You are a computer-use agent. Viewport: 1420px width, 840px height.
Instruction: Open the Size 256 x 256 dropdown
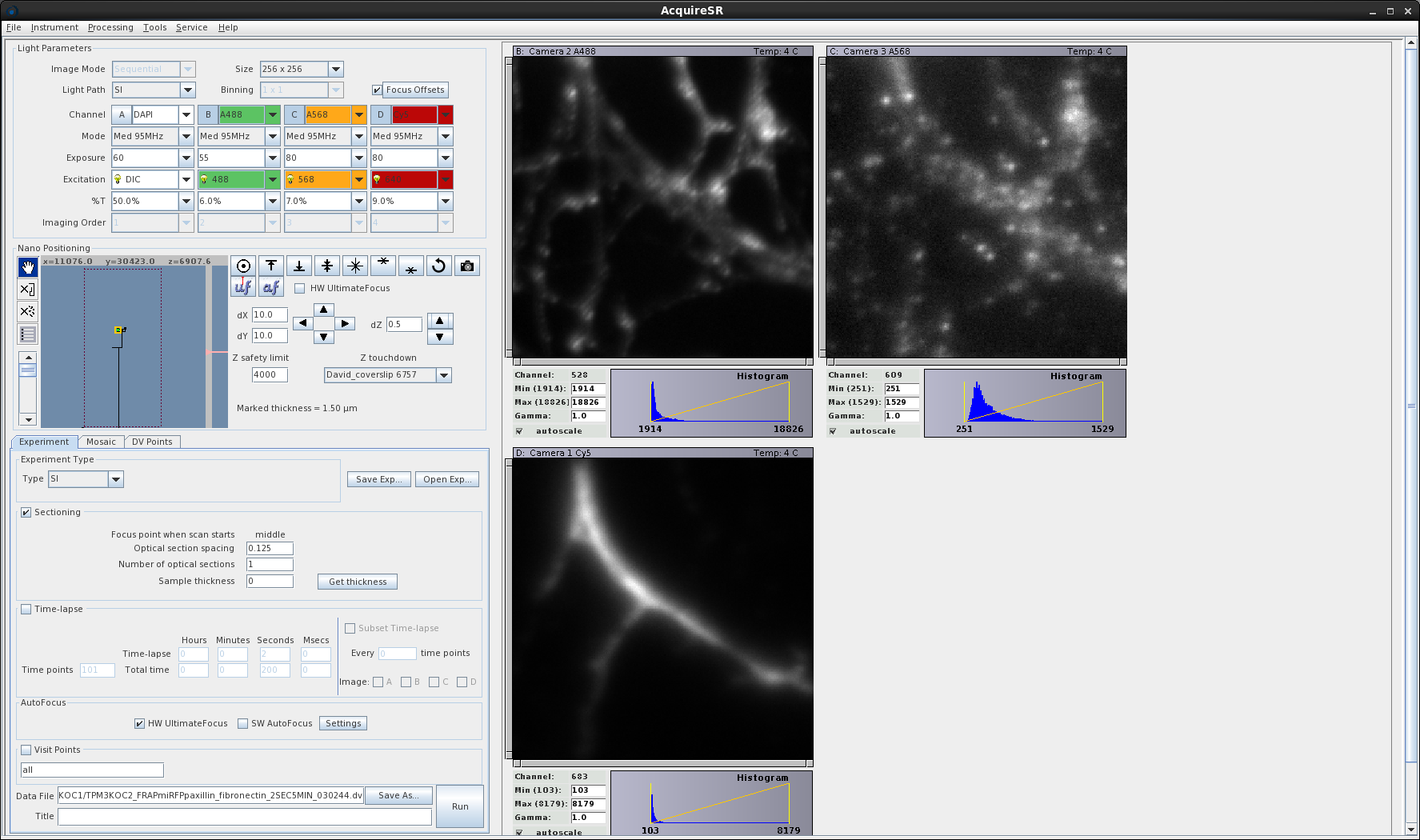tap(336, 70)
